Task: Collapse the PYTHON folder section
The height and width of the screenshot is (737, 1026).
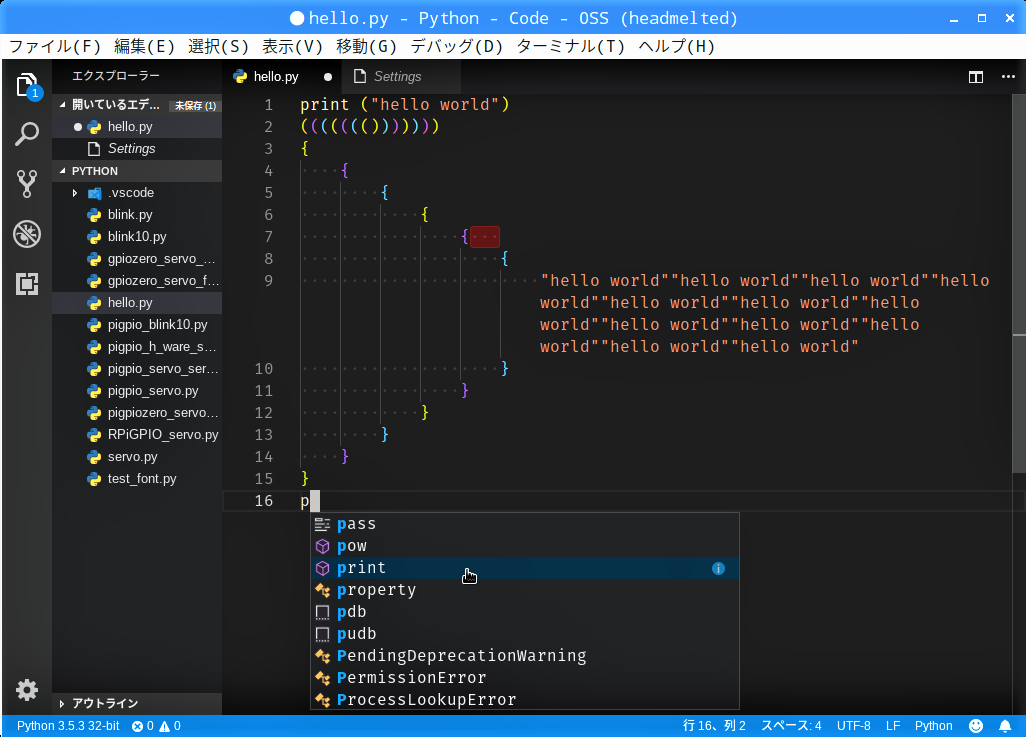Action: click(x=63, y=171)
